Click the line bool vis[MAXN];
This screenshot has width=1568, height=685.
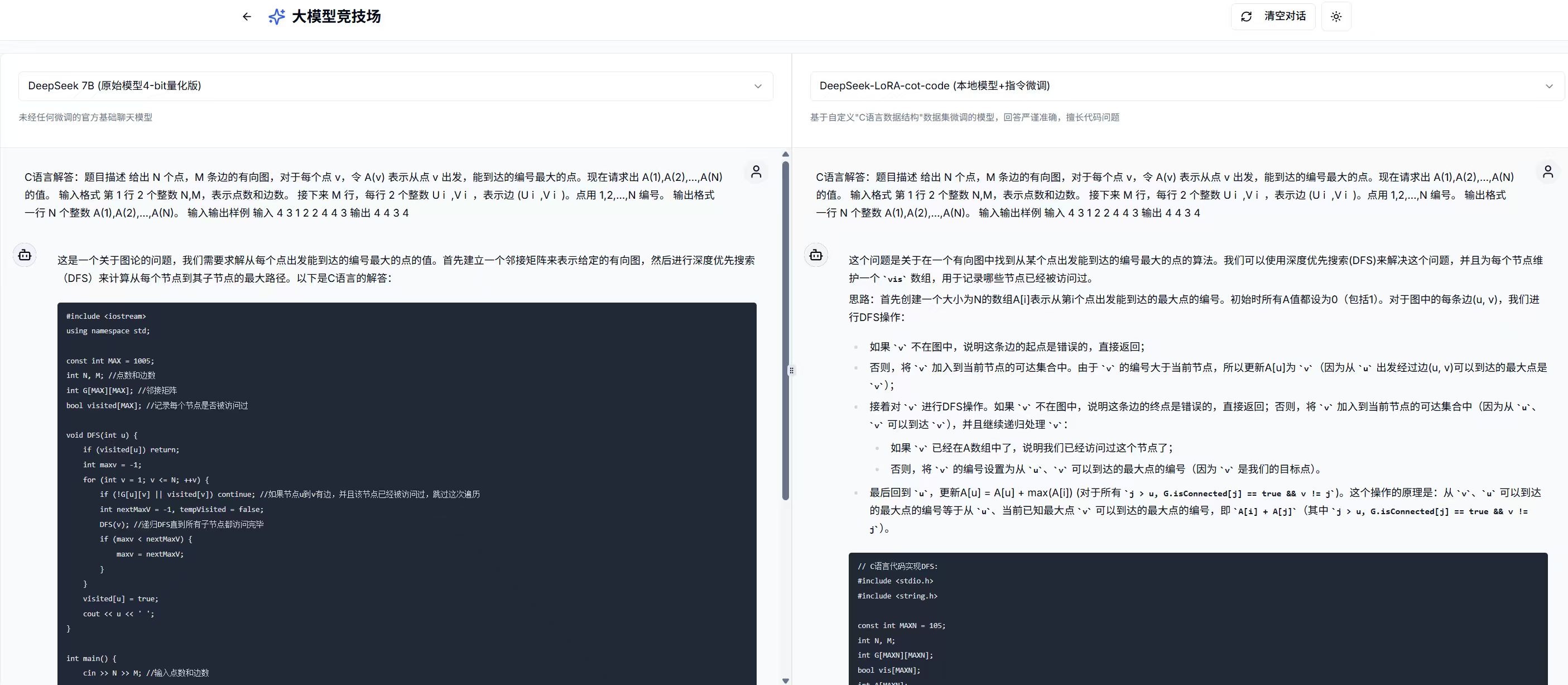point(889,670)
